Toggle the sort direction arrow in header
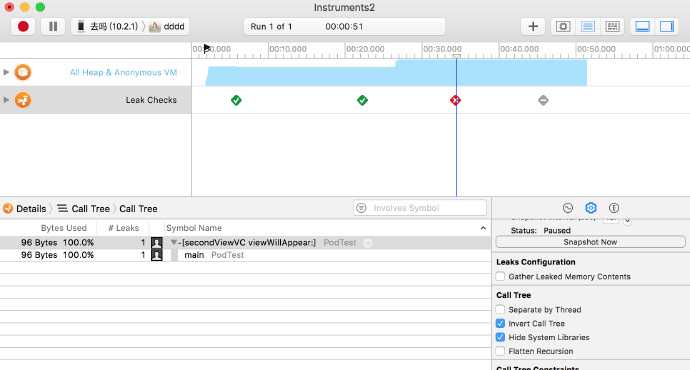The image size is (690, 370). [x=483, y=228]
